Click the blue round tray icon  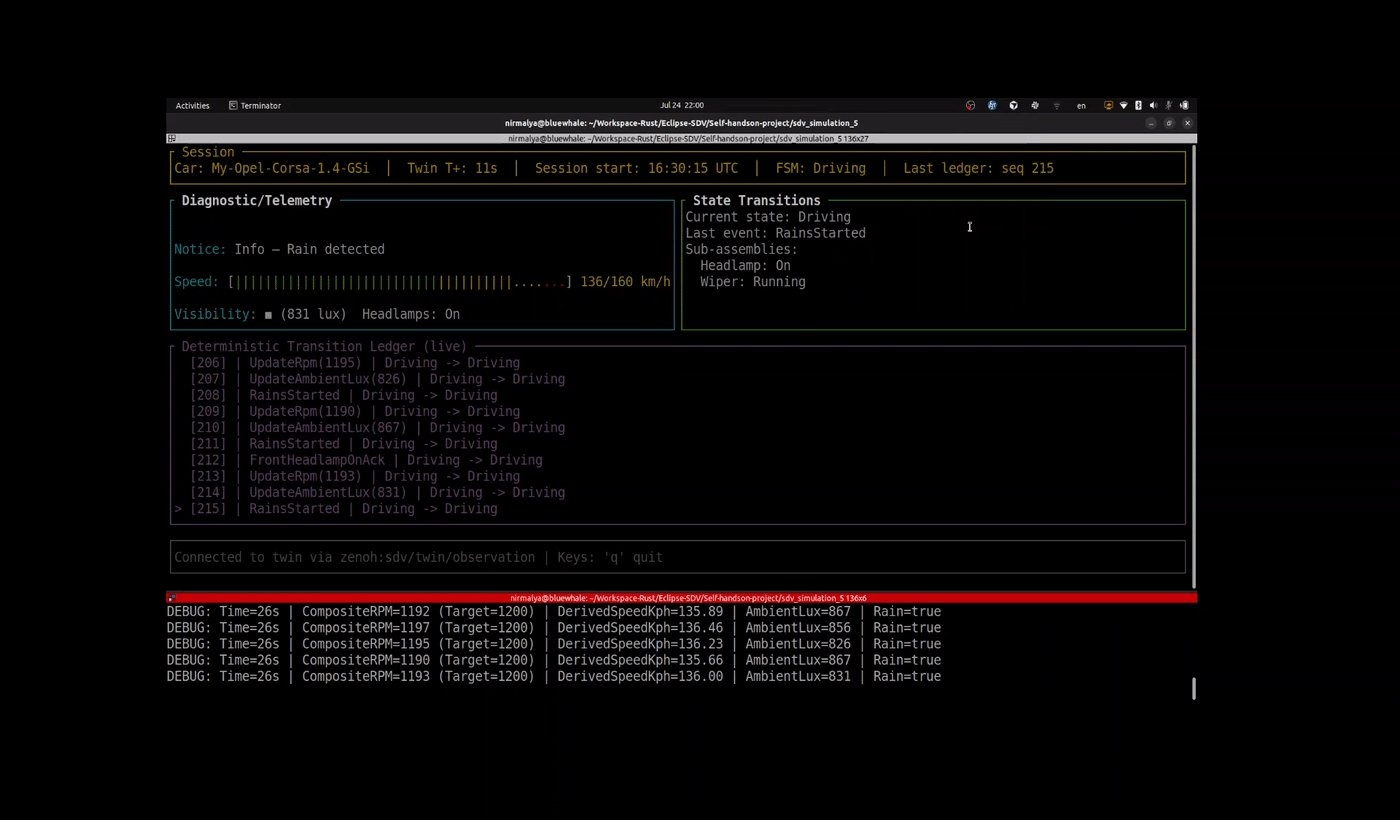tap(992, 105)
